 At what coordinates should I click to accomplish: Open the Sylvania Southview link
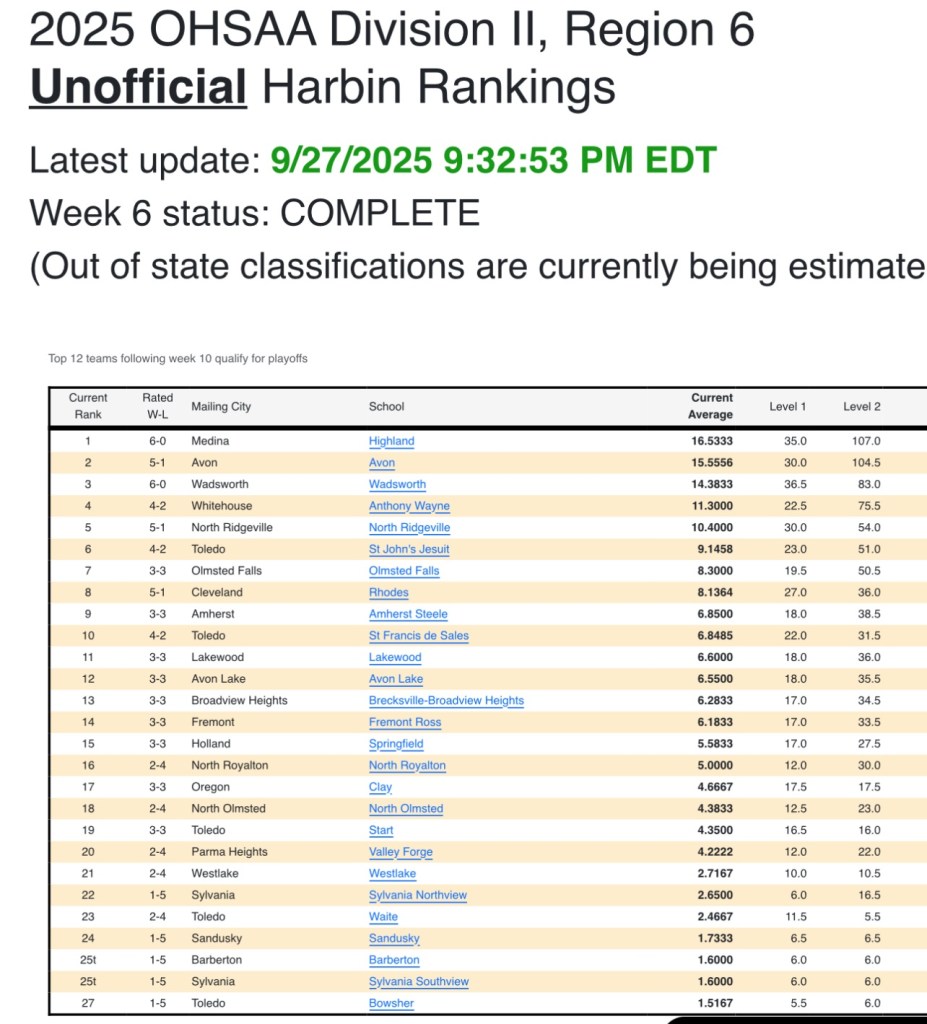pyautogui.click(x=418, y=982)
